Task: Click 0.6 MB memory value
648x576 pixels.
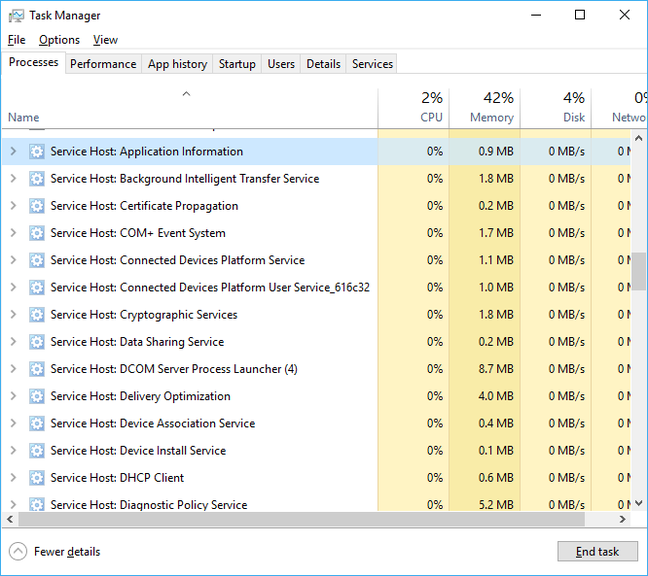Action: (x=496, y=478)
